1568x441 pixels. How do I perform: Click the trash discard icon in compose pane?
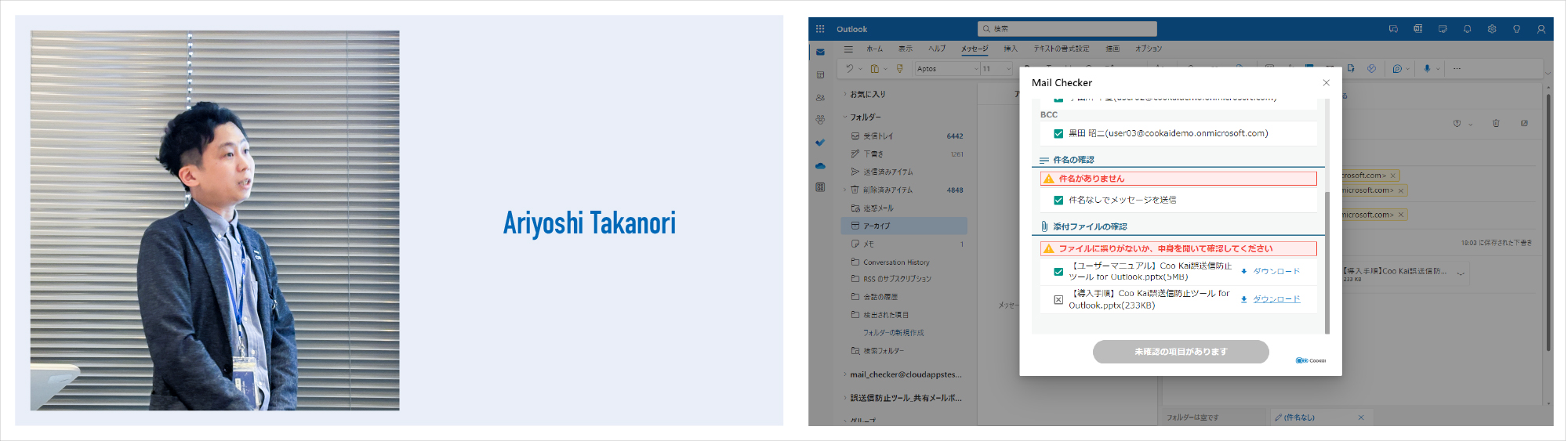tap(1496, 123)
